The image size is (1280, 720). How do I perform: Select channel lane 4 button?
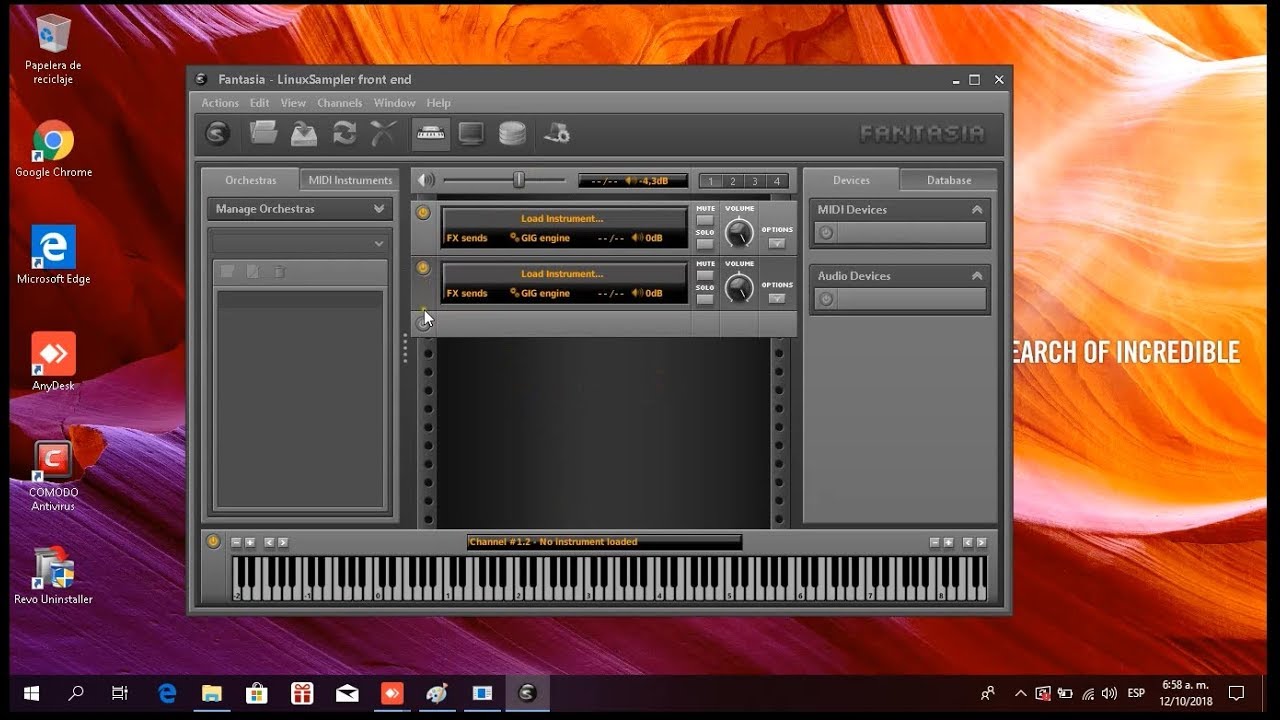(777, 181)
